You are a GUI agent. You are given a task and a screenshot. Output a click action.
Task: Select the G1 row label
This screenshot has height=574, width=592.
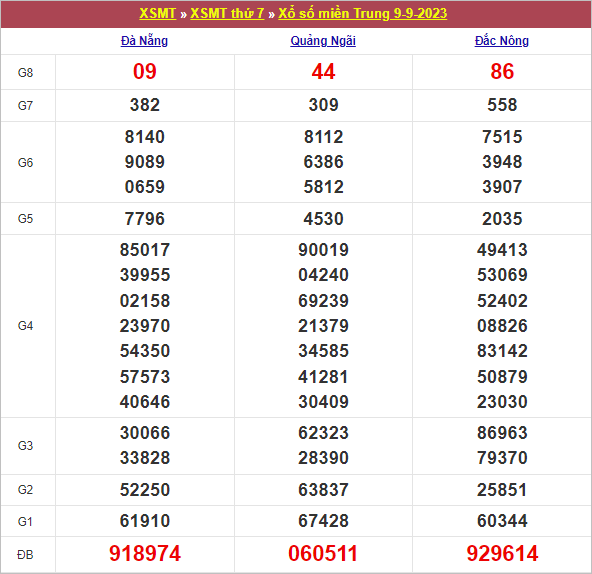coord(25,522)
